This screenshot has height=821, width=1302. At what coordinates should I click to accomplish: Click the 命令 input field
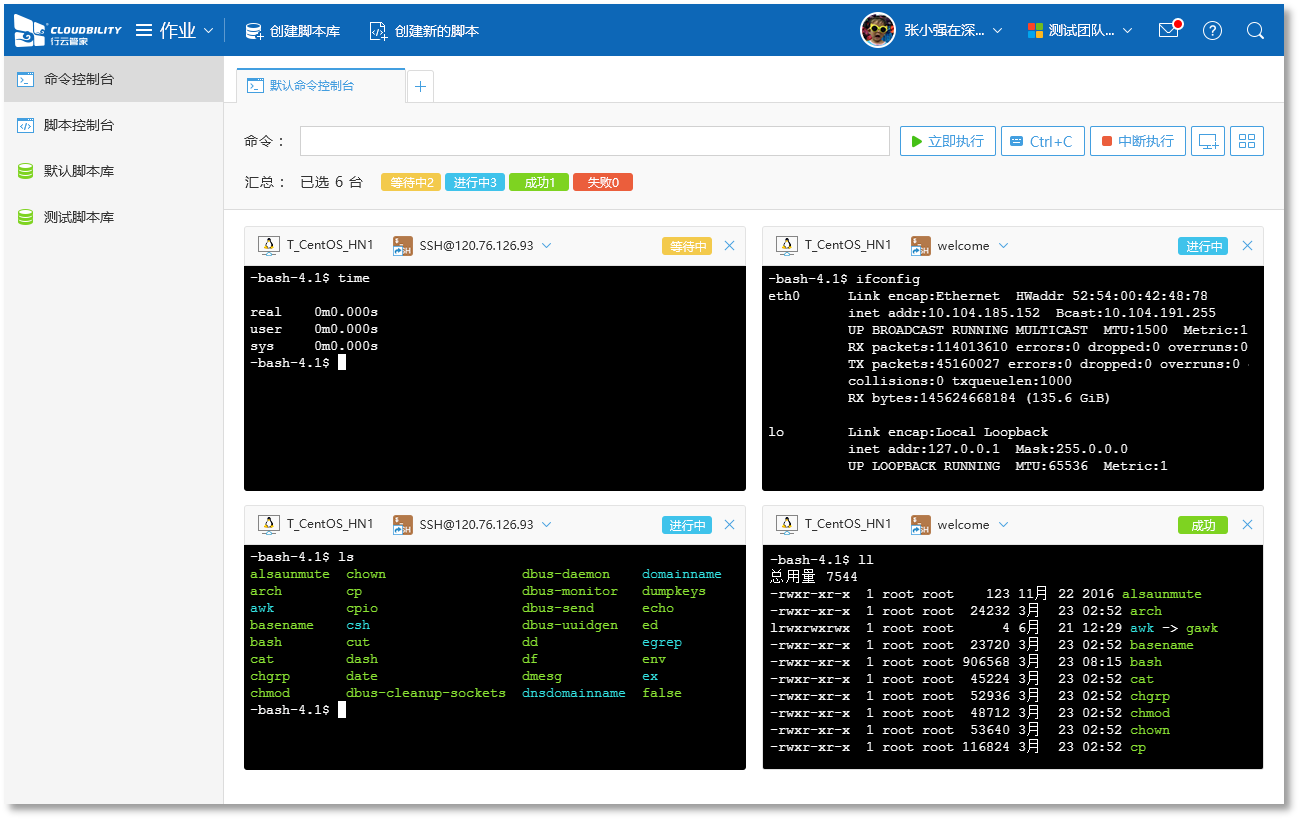[594, 141]
